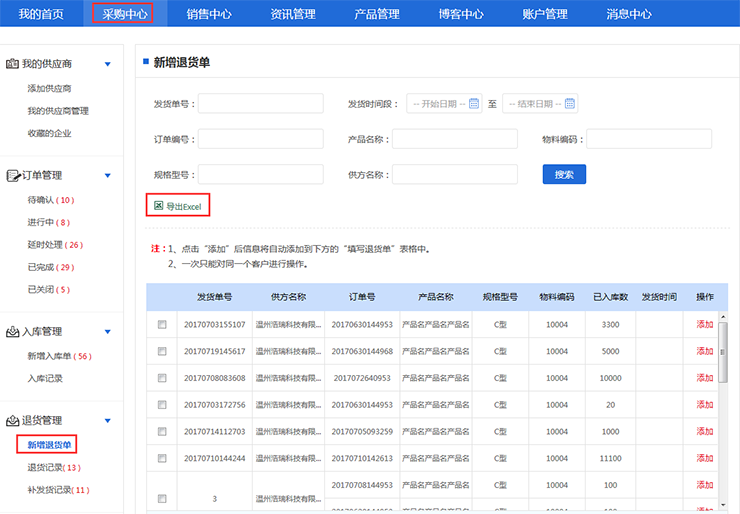
Task: Open 入库记录 in the sidebar
Action: 45,379
